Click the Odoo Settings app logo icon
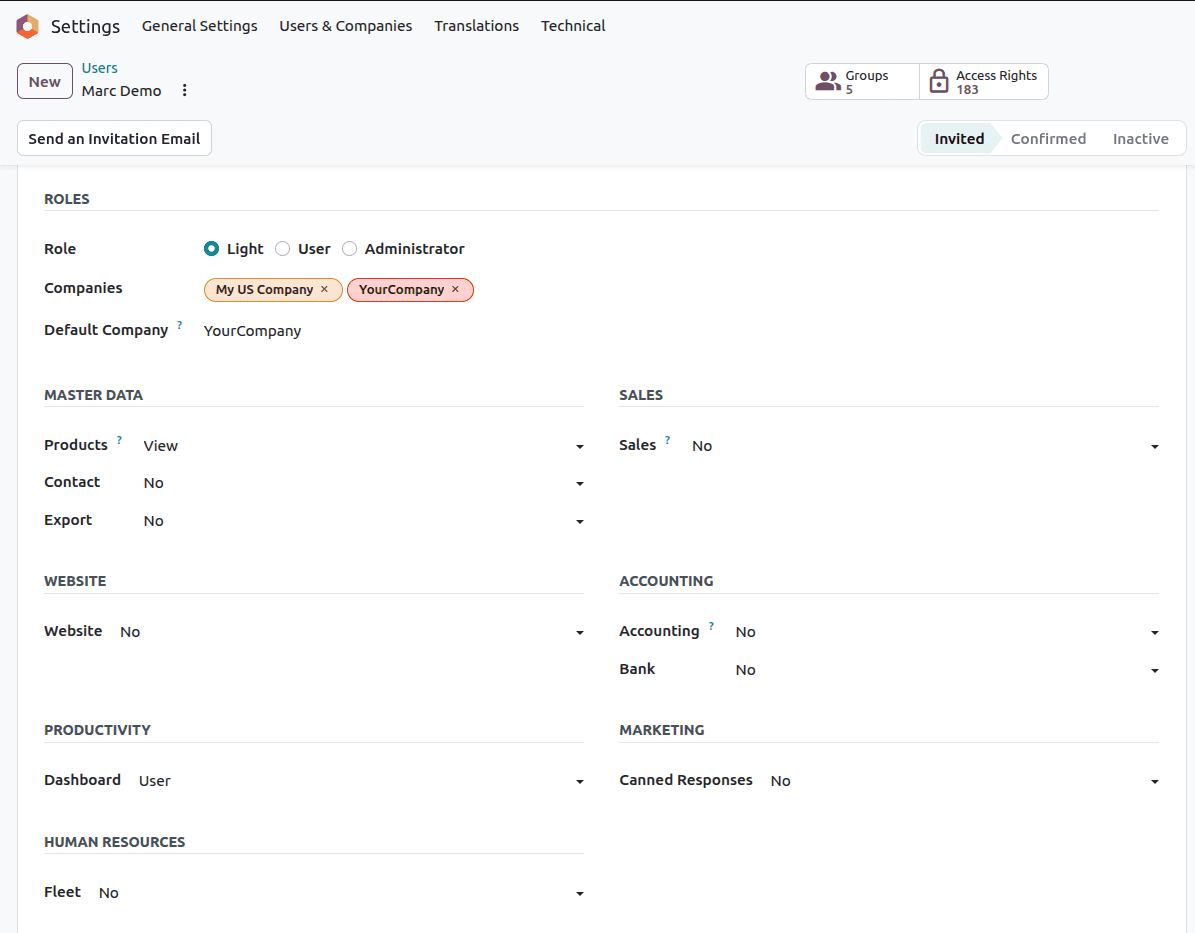 27,26
